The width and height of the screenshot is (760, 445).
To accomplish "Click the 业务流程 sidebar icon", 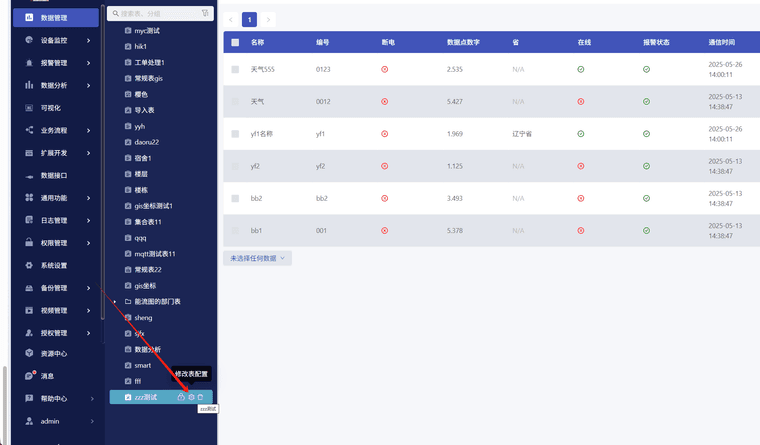I will tap(29, 130).
